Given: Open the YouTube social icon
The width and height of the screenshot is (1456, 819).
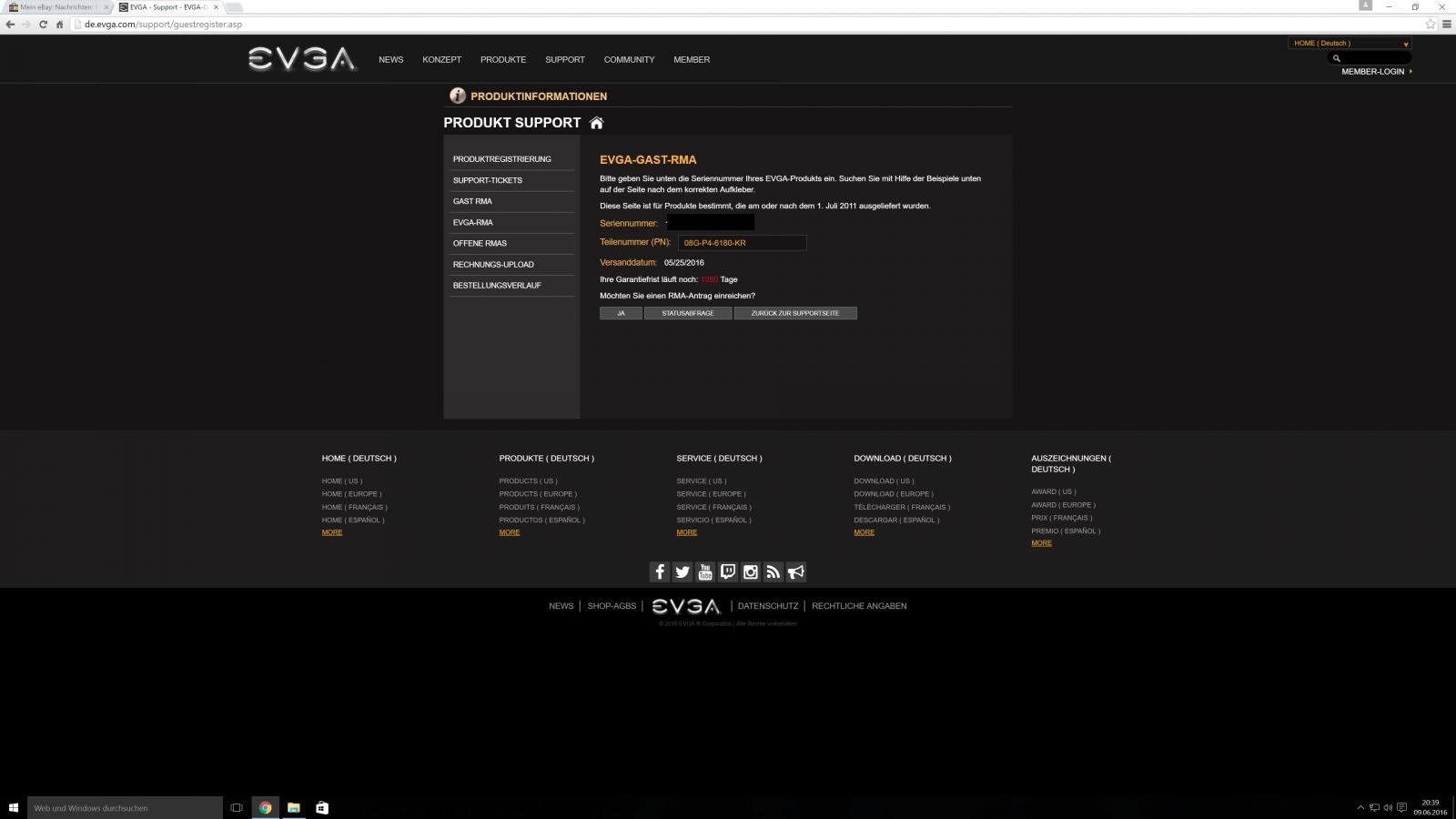Looking at the screenshot, I should [x=705, y=571].
